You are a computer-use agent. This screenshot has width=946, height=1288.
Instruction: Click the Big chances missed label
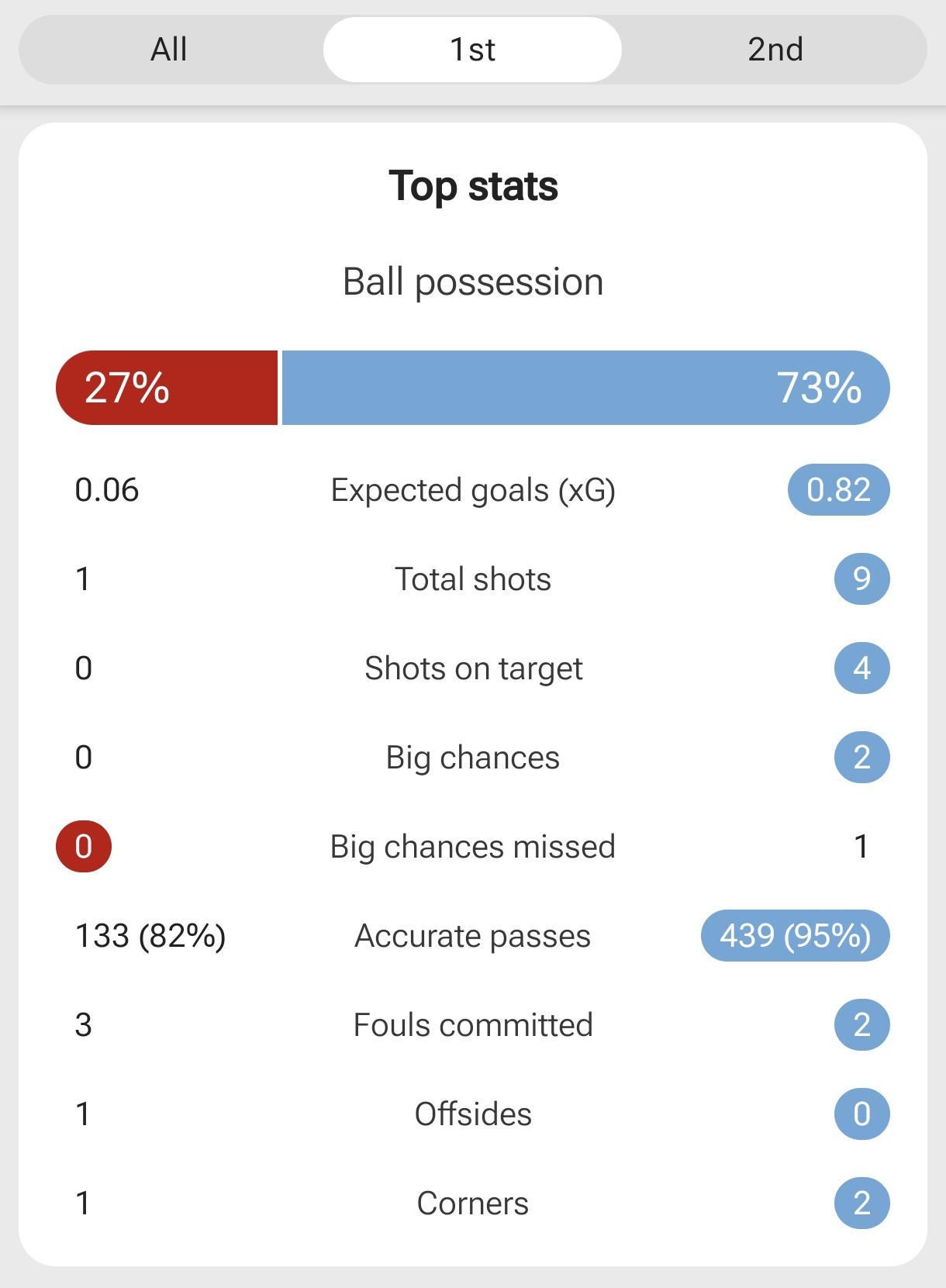click(473, 847)
